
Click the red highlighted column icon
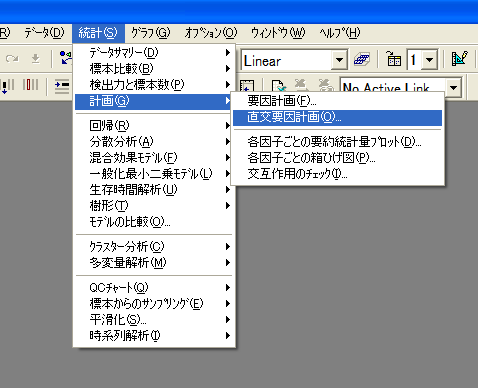(31, 84)
